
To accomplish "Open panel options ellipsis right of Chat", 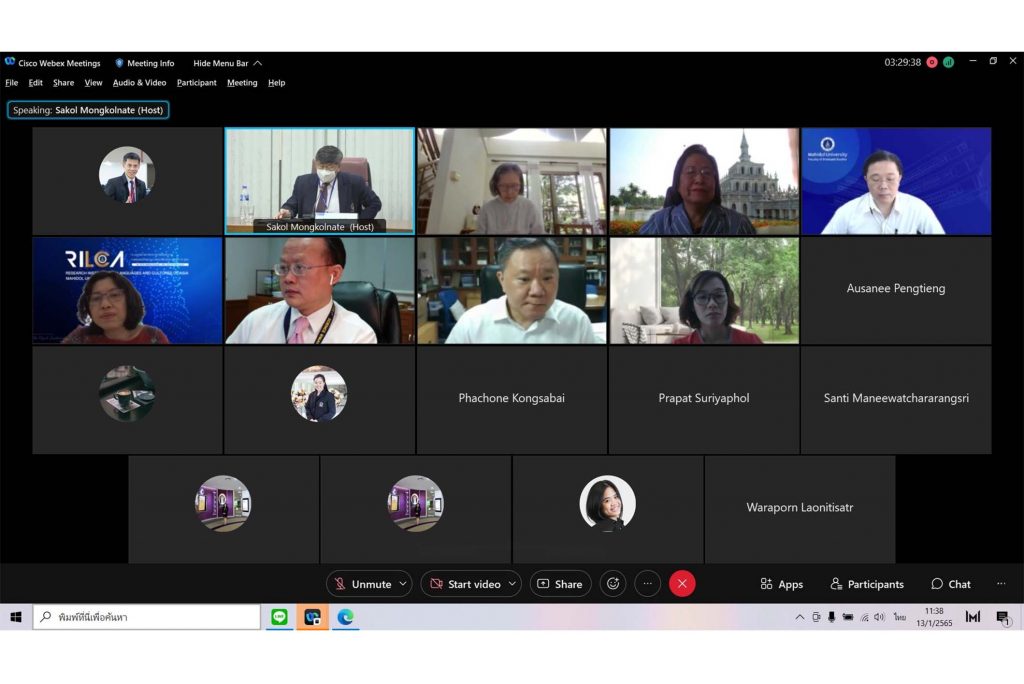I will [x=1001, y=584].
